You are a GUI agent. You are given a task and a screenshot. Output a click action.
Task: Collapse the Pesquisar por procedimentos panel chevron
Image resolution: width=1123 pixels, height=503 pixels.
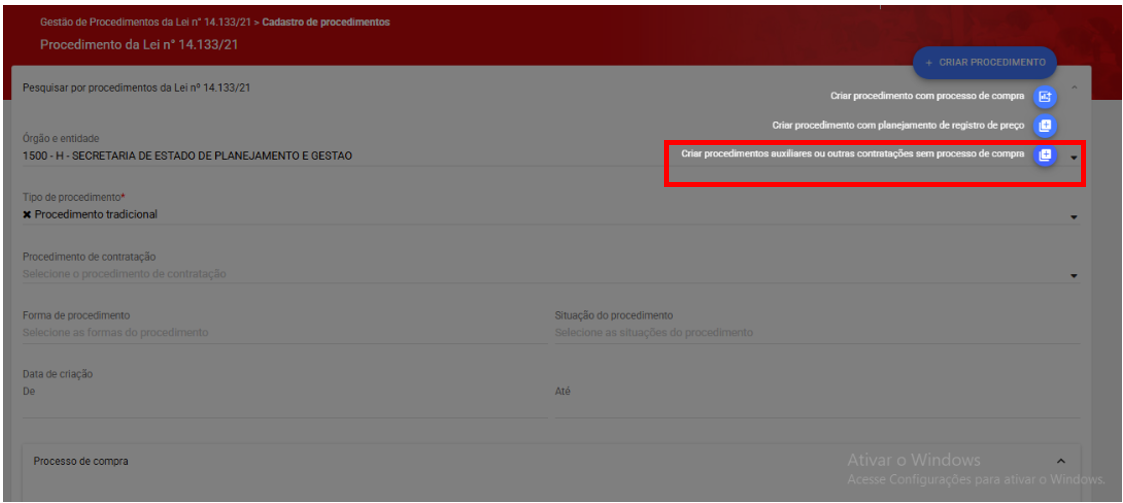point(1075,88)
